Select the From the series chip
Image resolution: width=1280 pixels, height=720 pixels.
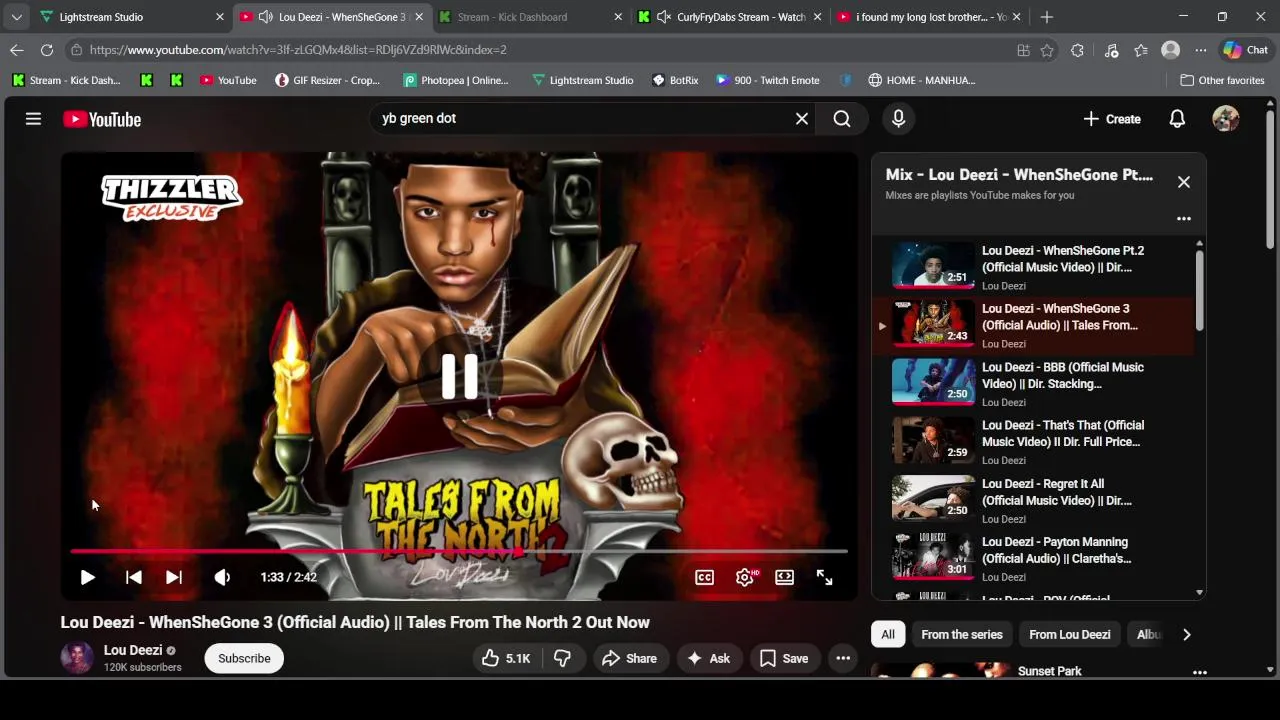[x=962, y=634]
